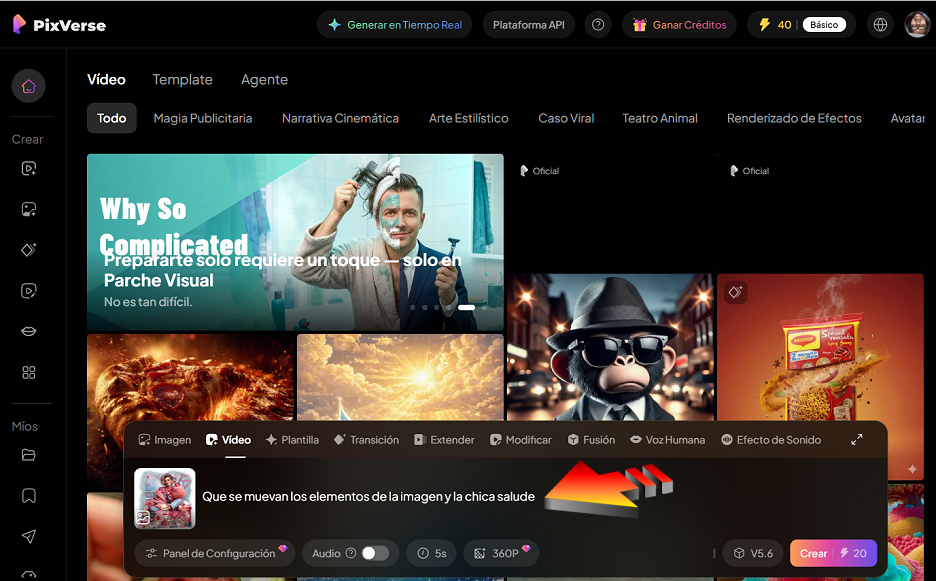Viewport: 936px width, 581px height.
Task: Toggle the Audio switch
Action: click(374, 553)
